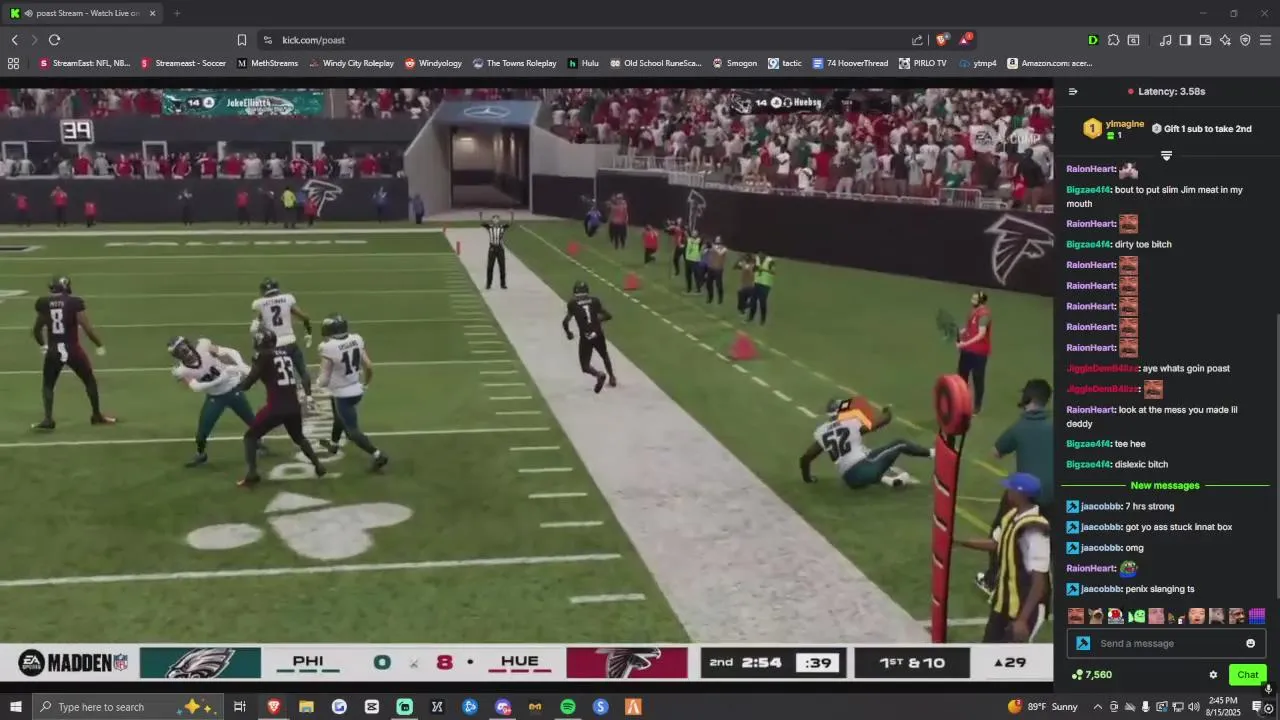Open the ytmp4 bookmark

[977, 63]
